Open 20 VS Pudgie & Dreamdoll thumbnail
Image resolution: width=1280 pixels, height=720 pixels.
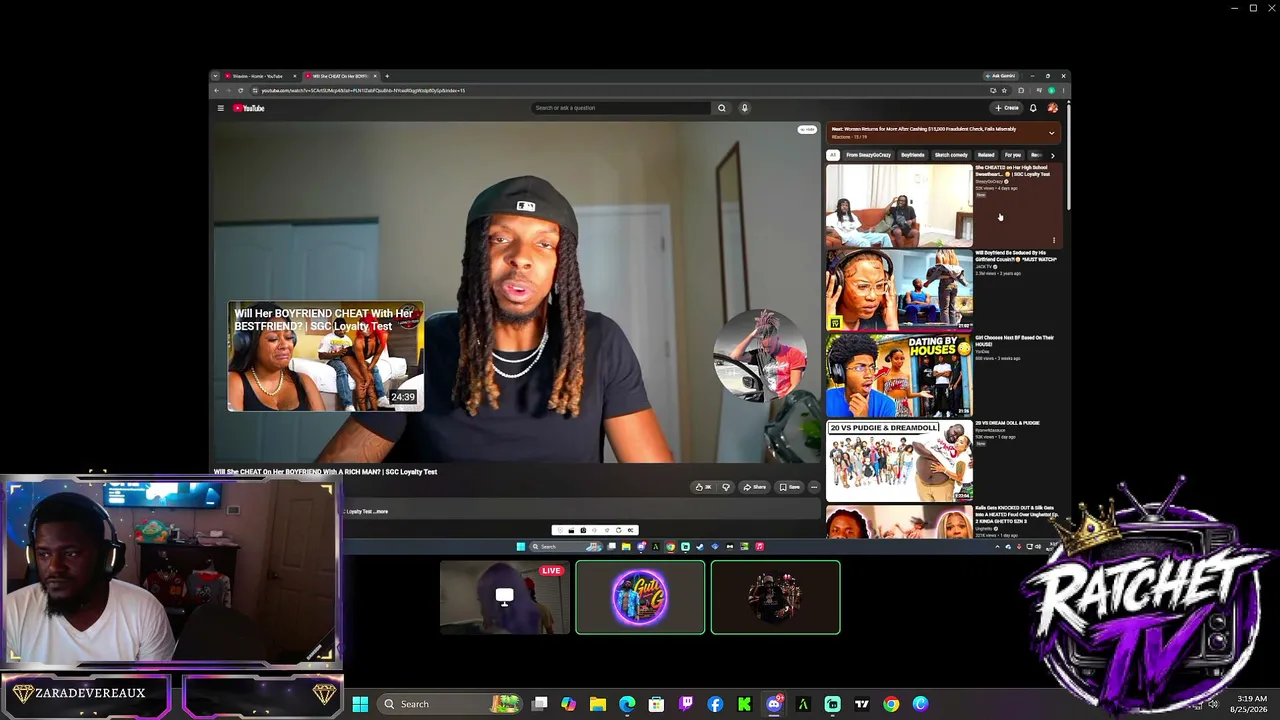point(899,461)
